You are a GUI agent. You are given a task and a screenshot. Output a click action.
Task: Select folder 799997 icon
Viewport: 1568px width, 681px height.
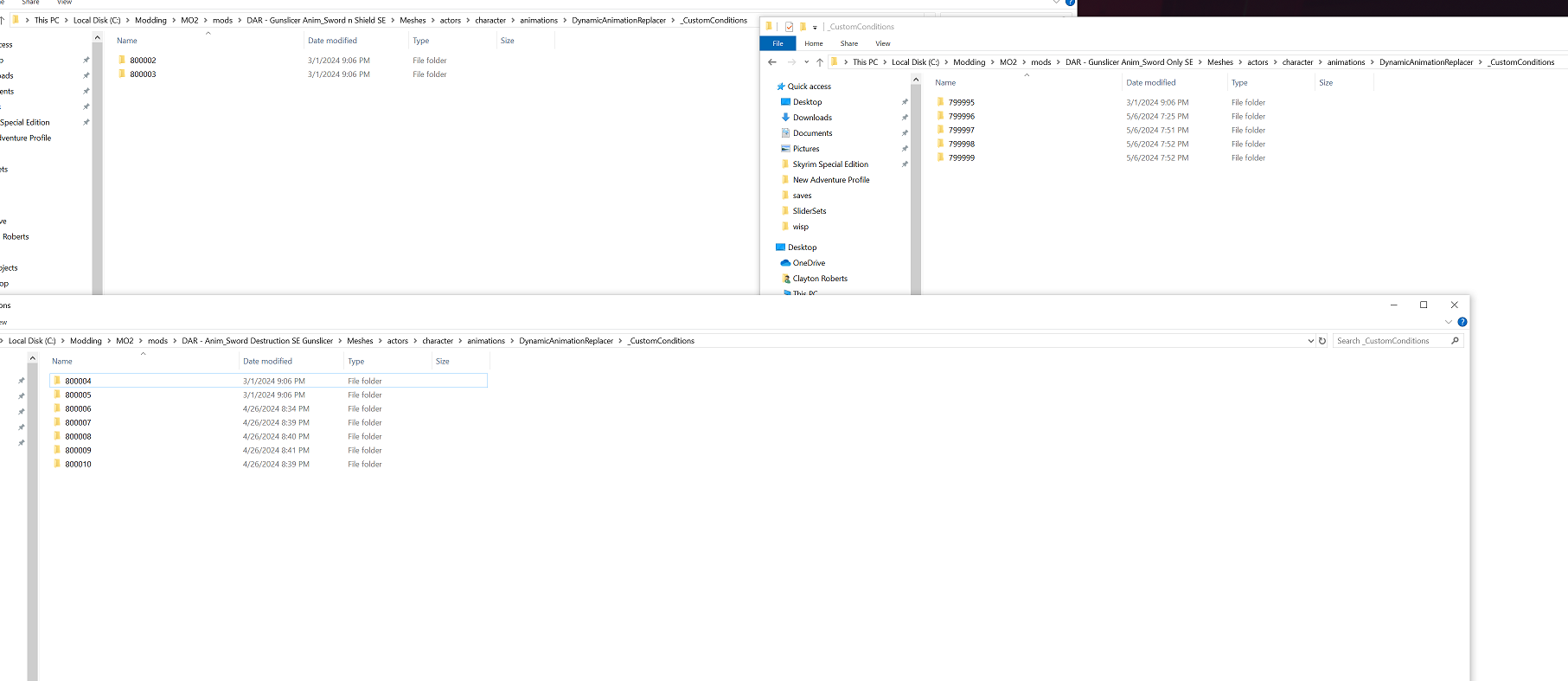pyautogui.click(x=940, y=130)
